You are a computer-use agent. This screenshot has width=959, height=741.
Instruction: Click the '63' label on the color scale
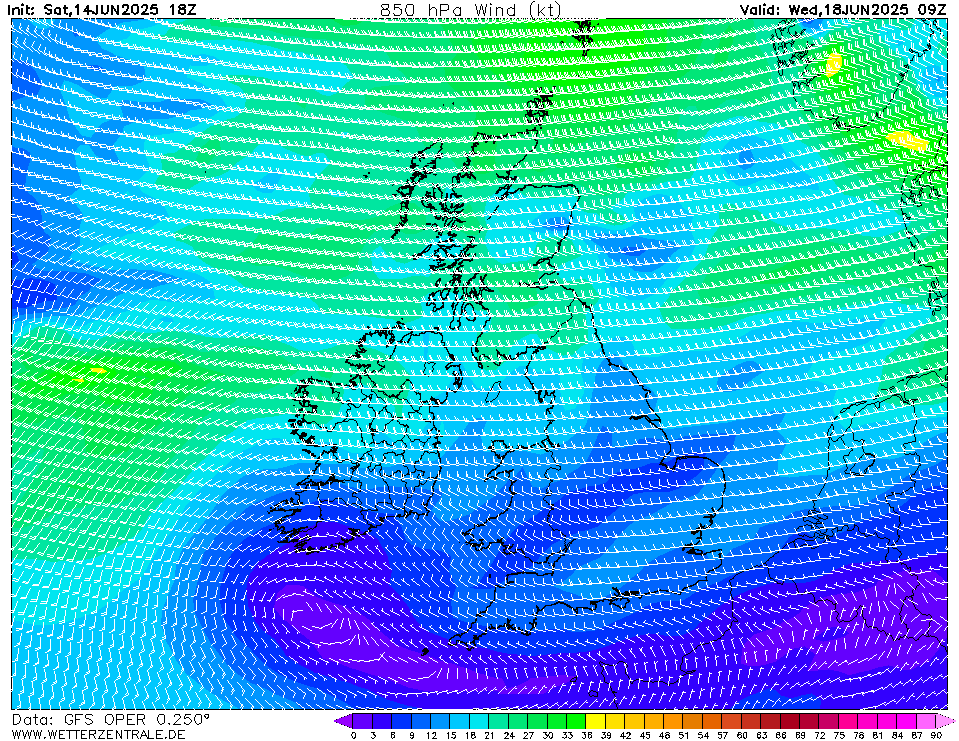761,735
